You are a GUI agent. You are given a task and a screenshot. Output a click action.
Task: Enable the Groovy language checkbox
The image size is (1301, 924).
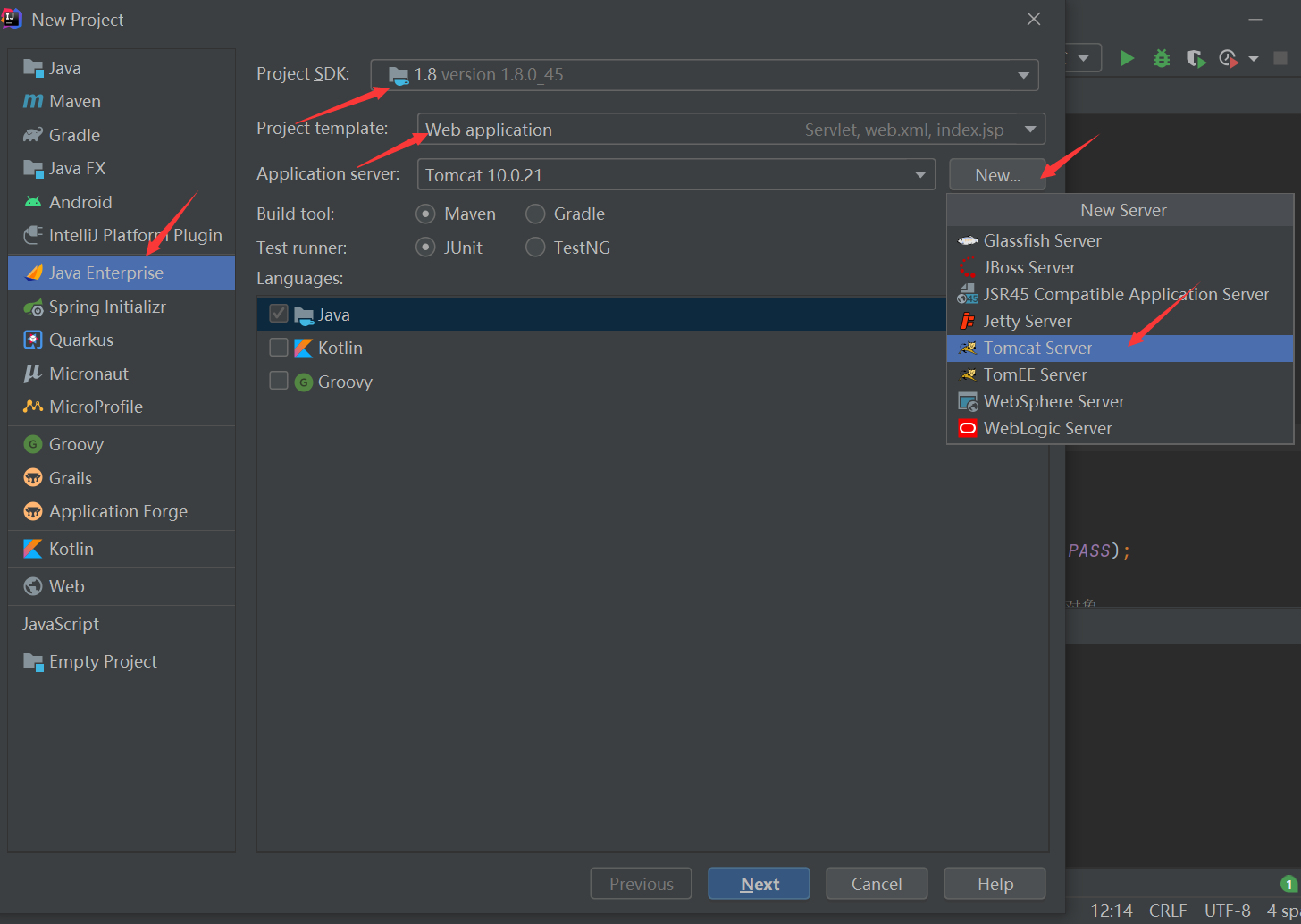(x=279, y=382)
